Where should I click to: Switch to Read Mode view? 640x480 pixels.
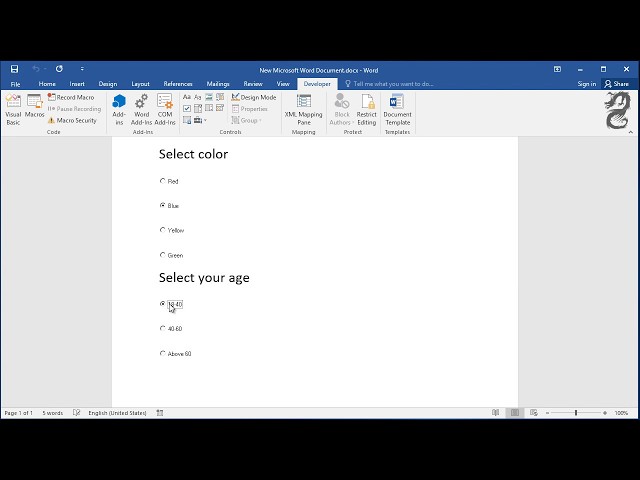(496, 413)
